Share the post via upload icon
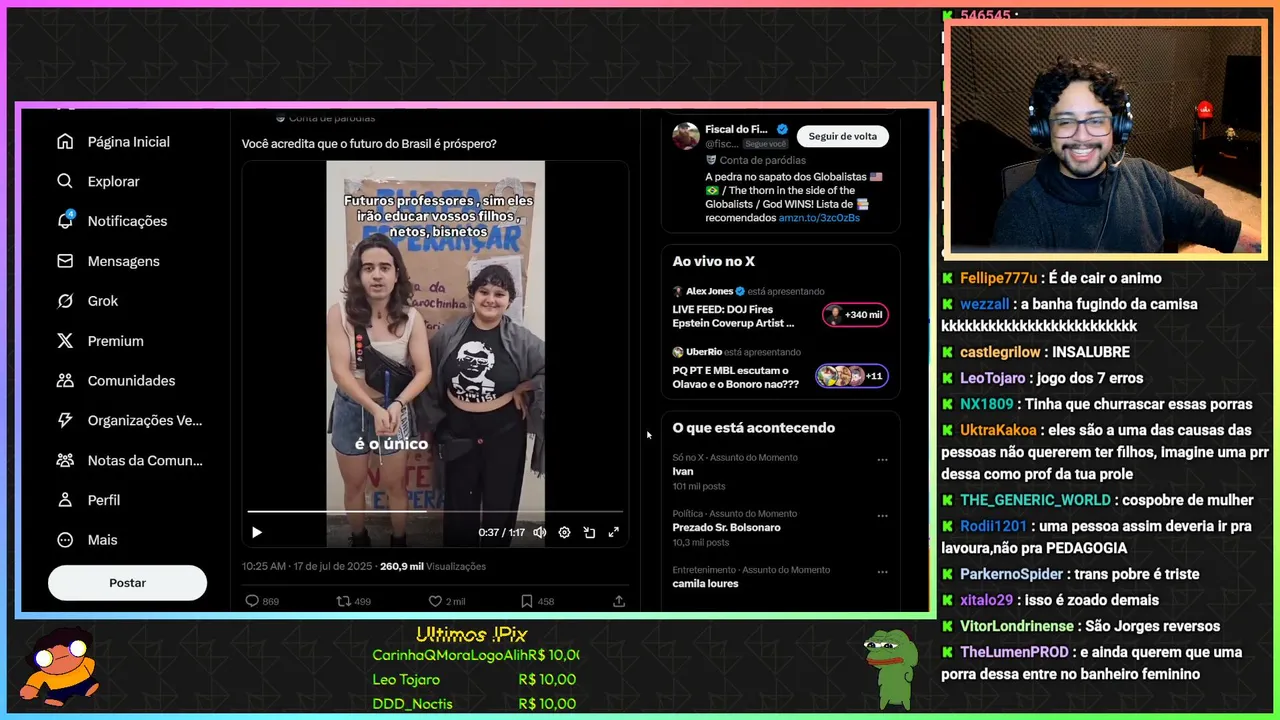This screenshot has height=720, width=1280. pyautogui.click(x=619, y=601)
